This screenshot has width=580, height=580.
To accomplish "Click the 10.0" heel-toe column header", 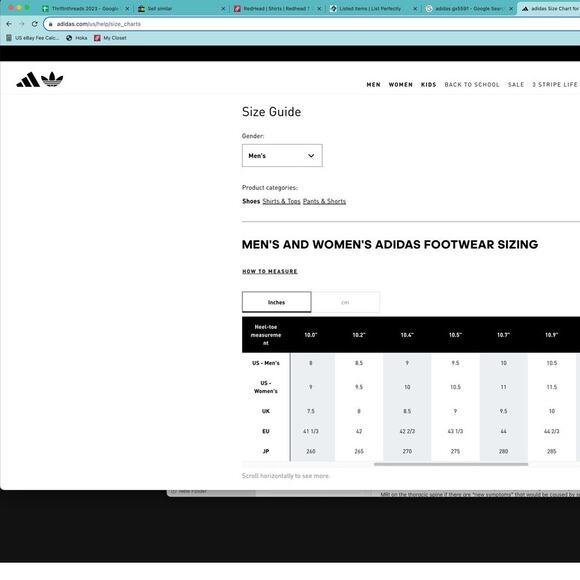I will (311, 335).
